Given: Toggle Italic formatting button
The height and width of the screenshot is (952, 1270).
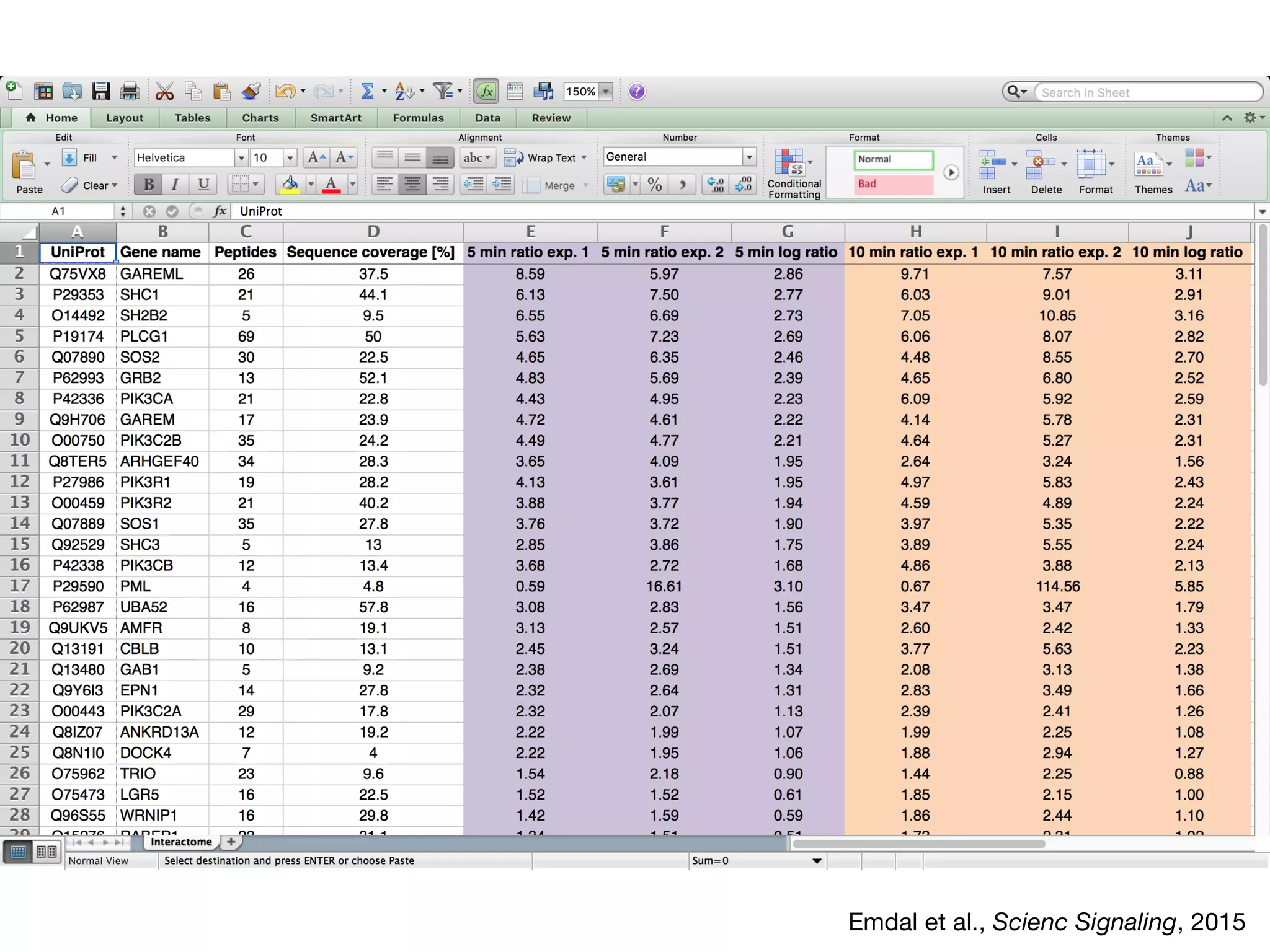Looking at the screenshot, I should [175, 184].
